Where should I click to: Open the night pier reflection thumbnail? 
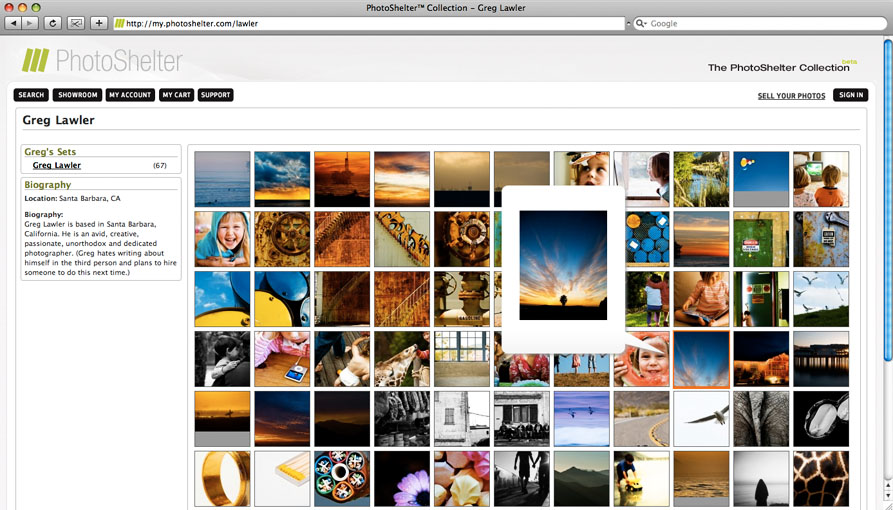(821, 359)
